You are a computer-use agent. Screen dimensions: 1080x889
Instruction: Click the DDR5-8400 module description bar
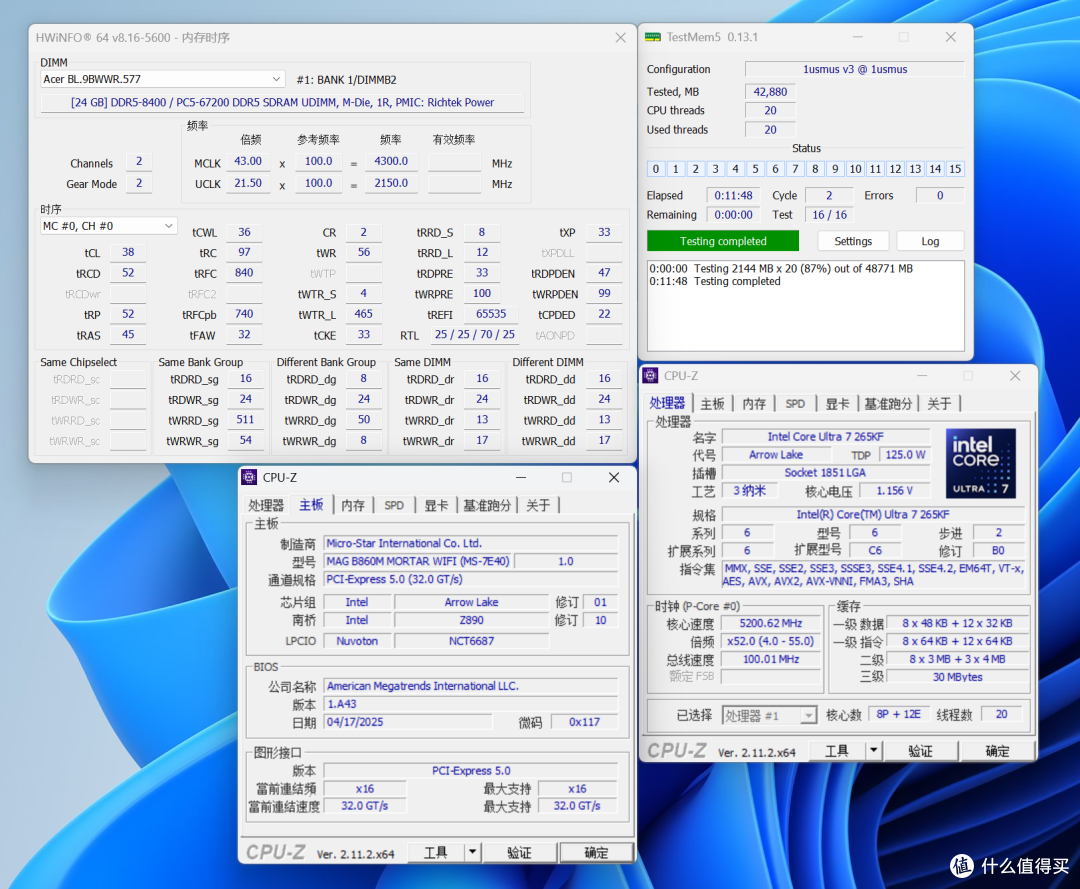[282, 103]
